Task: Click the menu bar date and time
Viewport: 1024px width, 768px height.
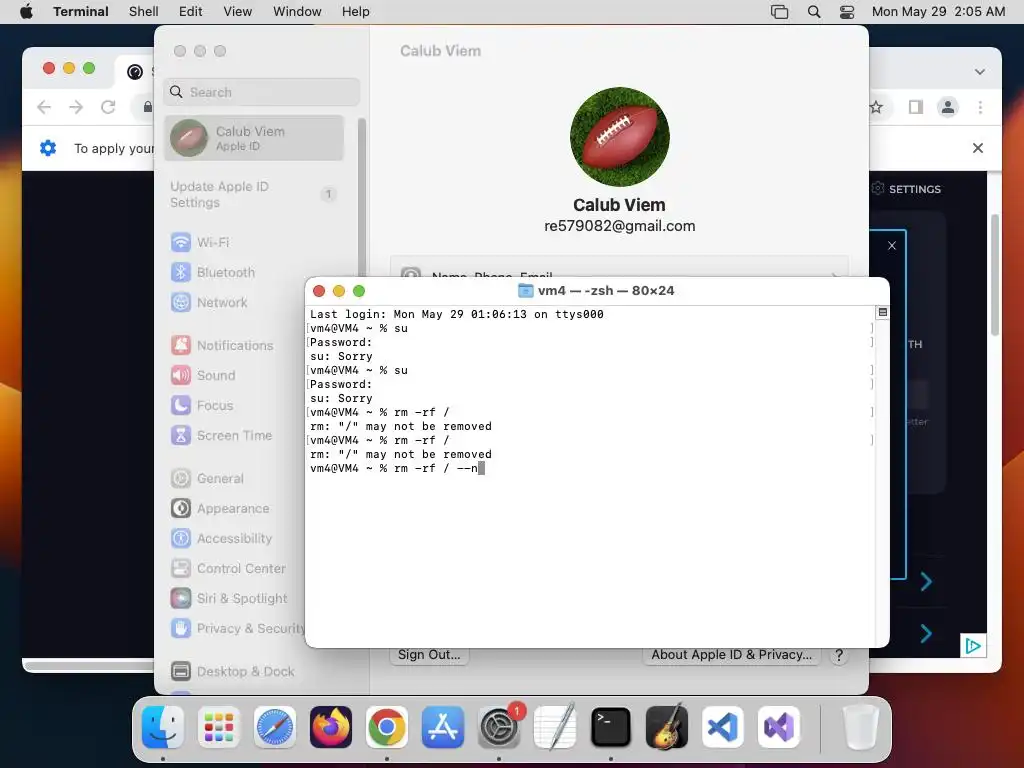Action: point(938,12)
